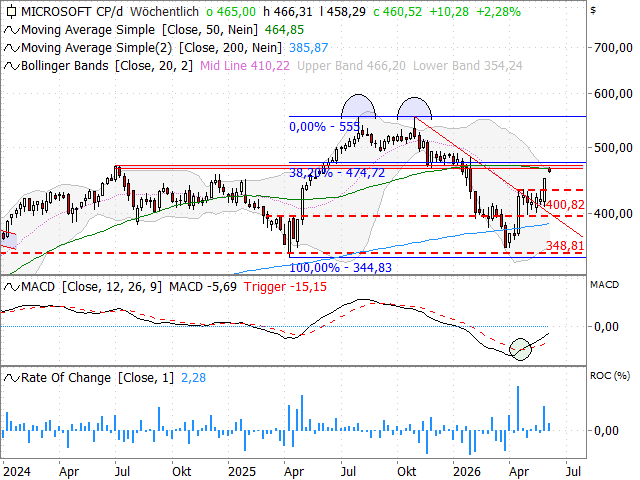
Task: Click the 2025 time axis label
Action: click(242, 471)
